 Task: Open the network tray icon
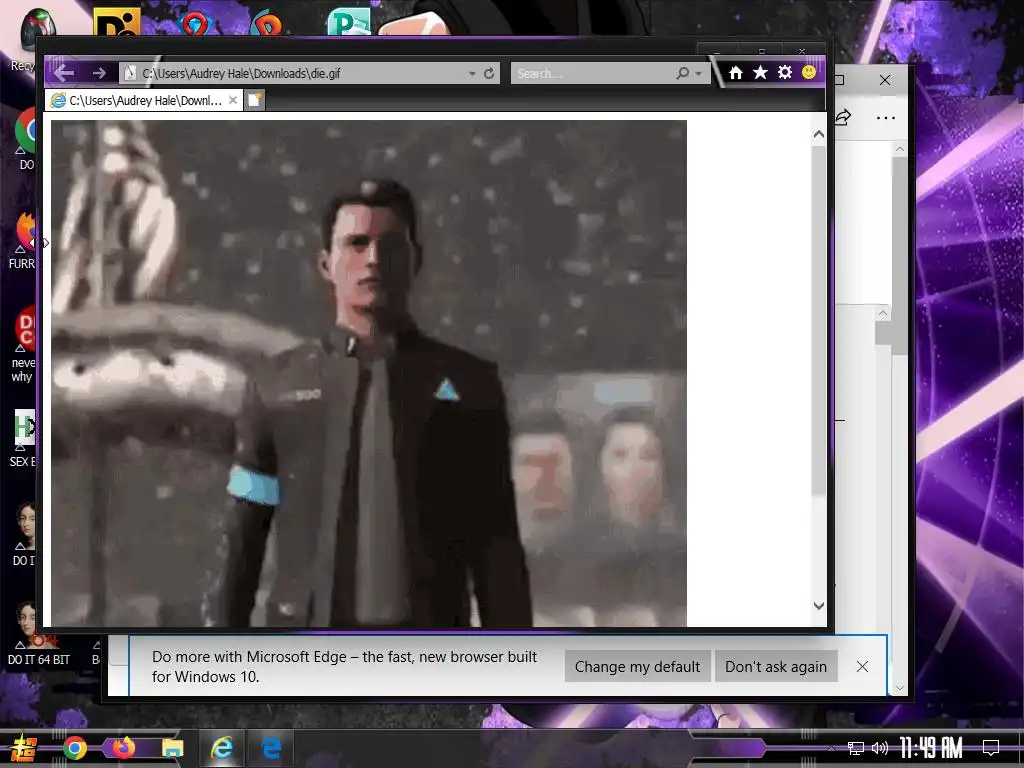coord(856,748)
